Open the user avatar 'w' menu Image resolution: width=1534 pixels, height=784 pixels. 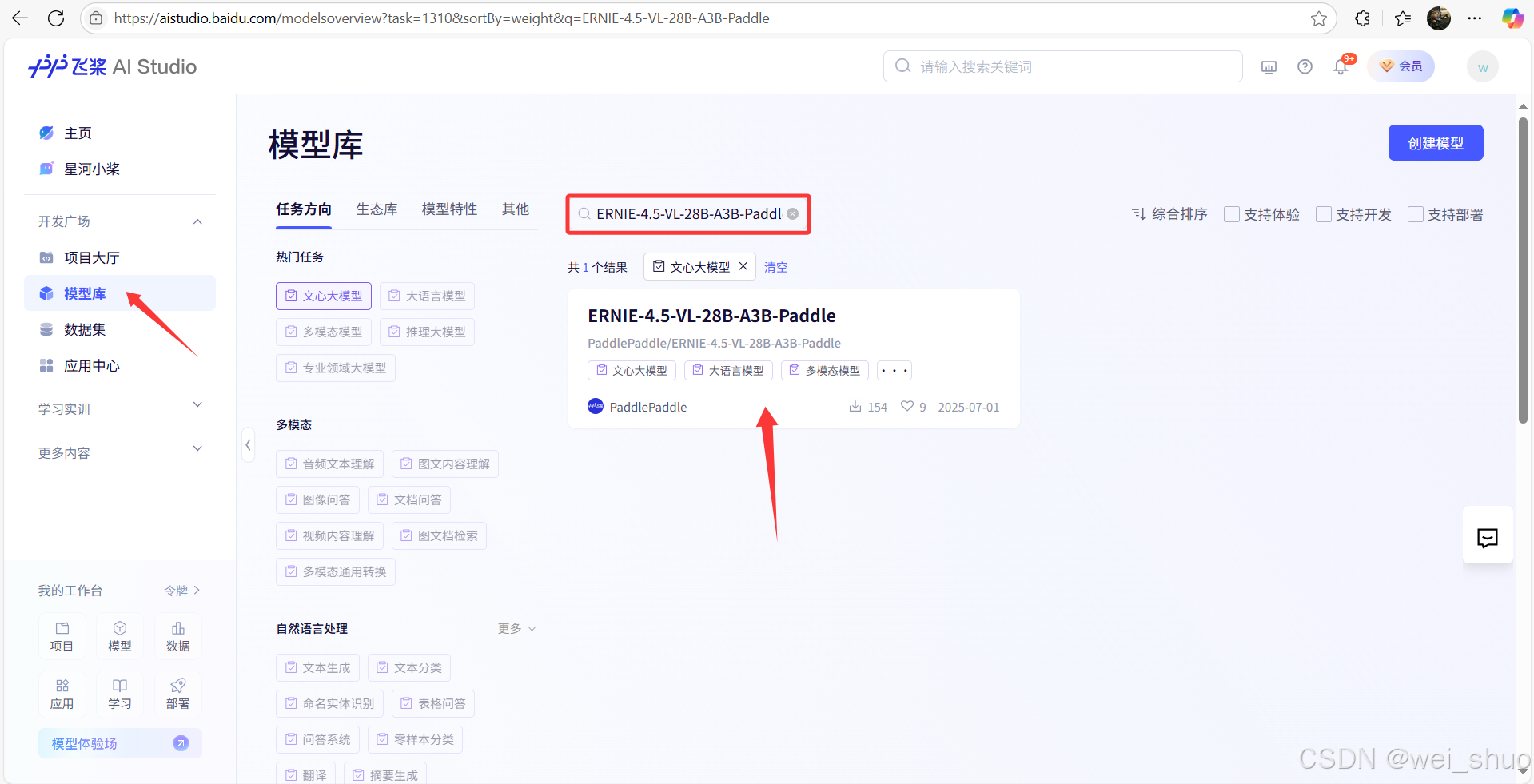tap(1483, 67)
